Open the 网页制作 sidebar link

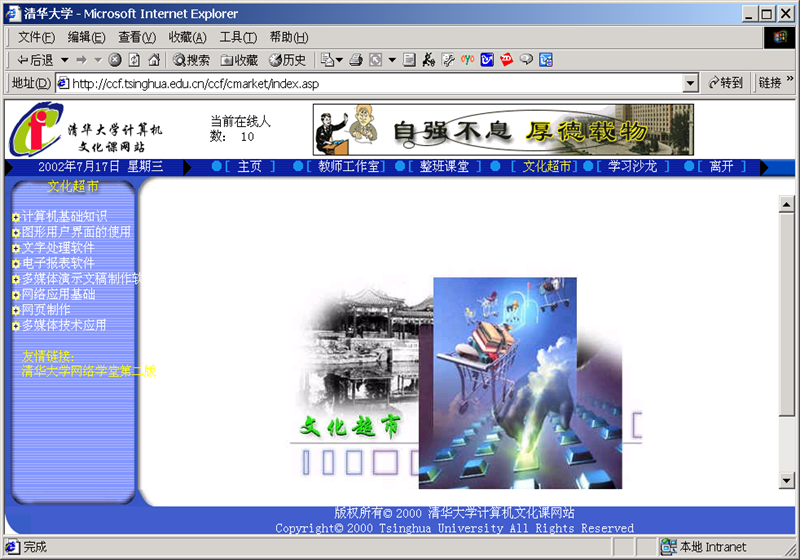(46, 310)
